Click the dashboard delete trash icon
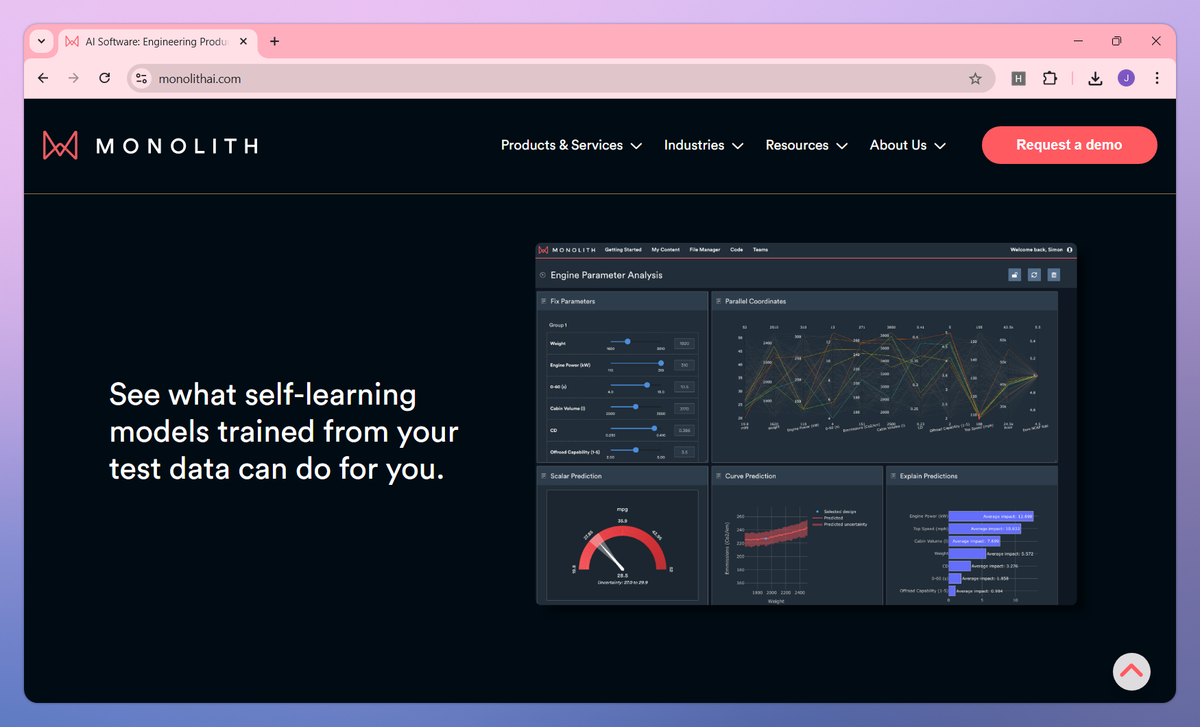This screenshot has height=727, width=1200. pyautogui.click(x=1053, y=275)
